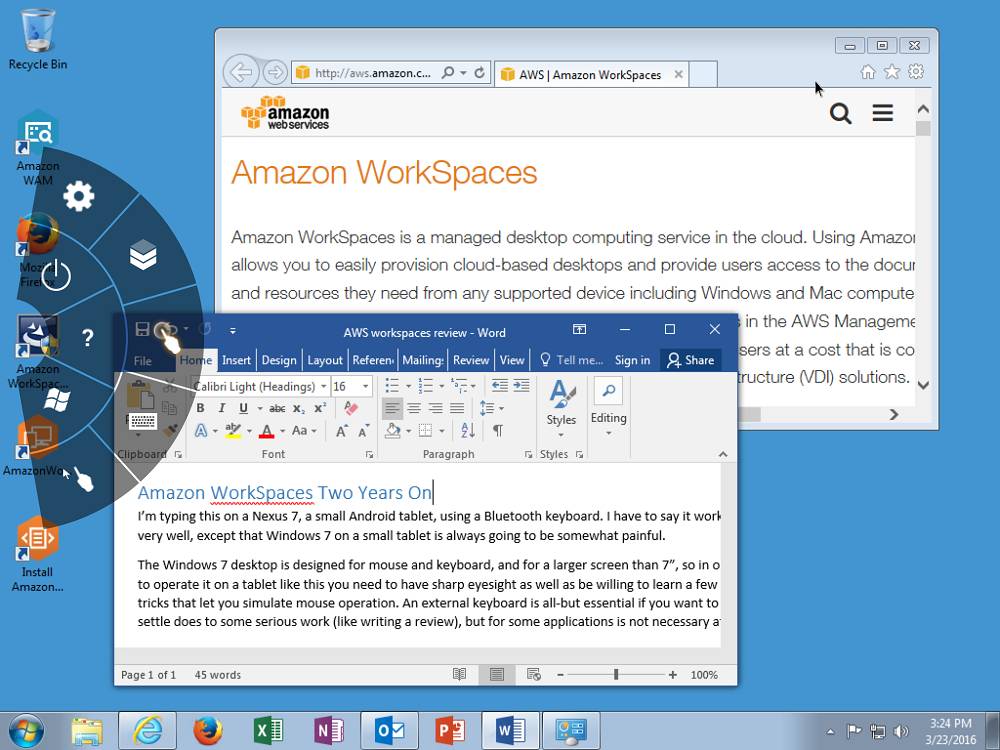This screenshot has width=1000, height=750.
Task: Toggle Show/Hide paragraph marks
Action: [x=497, y=430]
